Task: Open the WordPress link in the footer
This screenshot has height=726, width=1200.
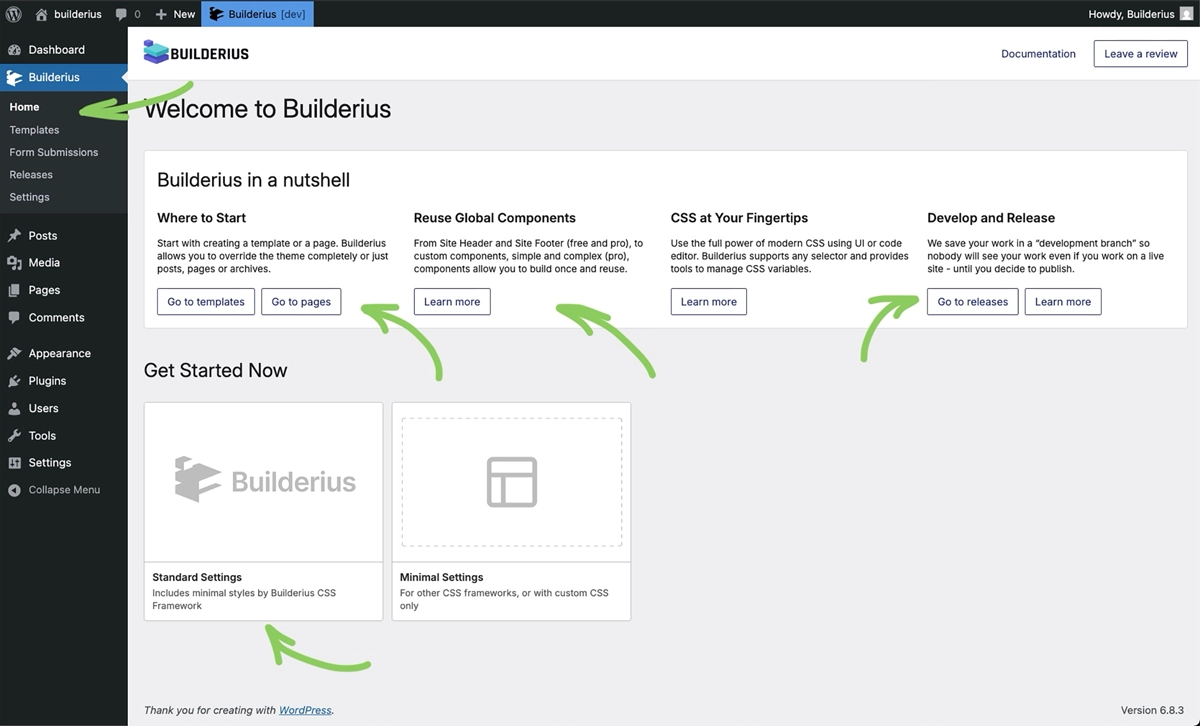Action: pyautogui.click(x=305, y=710)
